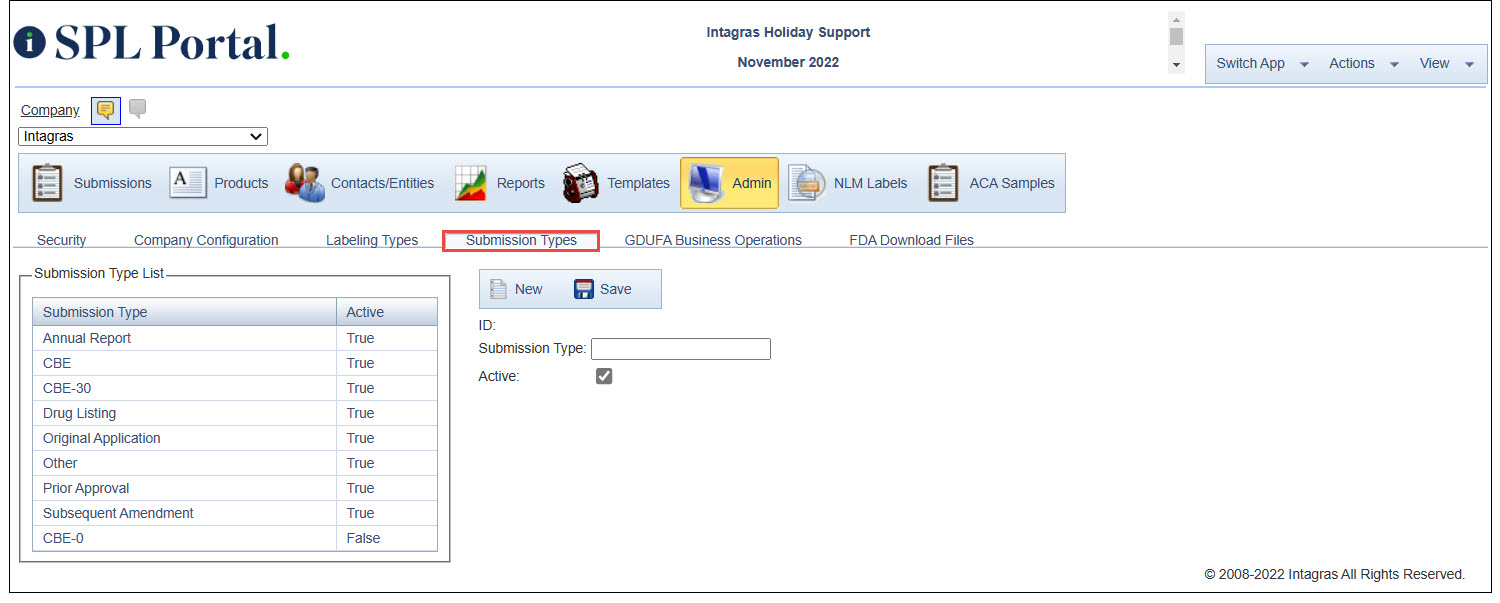Sort by the Submission Type column header
The image size is (1500, 603).
click(185, 312)
